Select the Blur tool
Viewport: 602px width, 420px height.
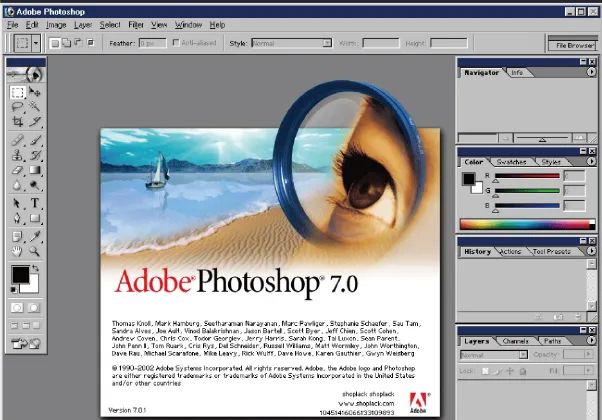[x=17, y=185]
